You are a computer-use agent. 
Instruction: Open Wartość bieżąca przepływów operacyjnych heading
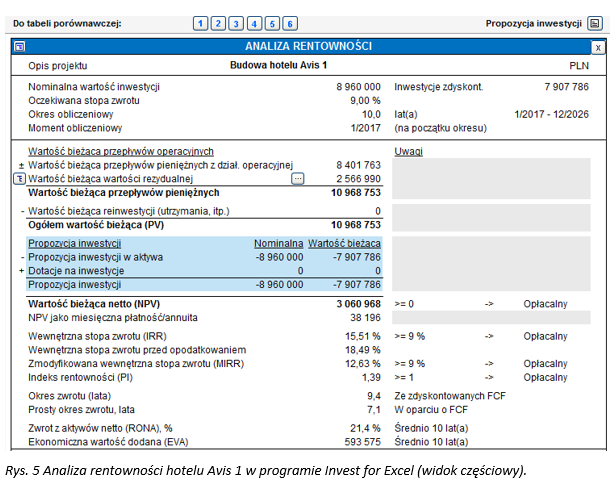(121, 151)
